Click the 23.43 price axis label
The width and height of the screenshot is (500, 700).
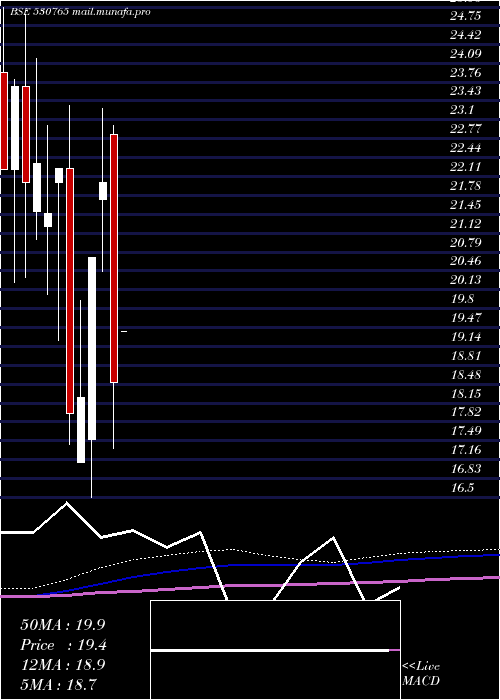click(466, 92)
